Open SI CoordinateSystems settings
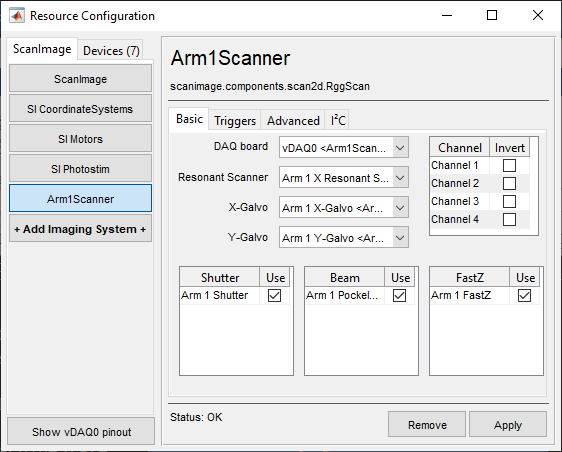The width and height of the screenshot is (562, 452). tap(80, 109)
